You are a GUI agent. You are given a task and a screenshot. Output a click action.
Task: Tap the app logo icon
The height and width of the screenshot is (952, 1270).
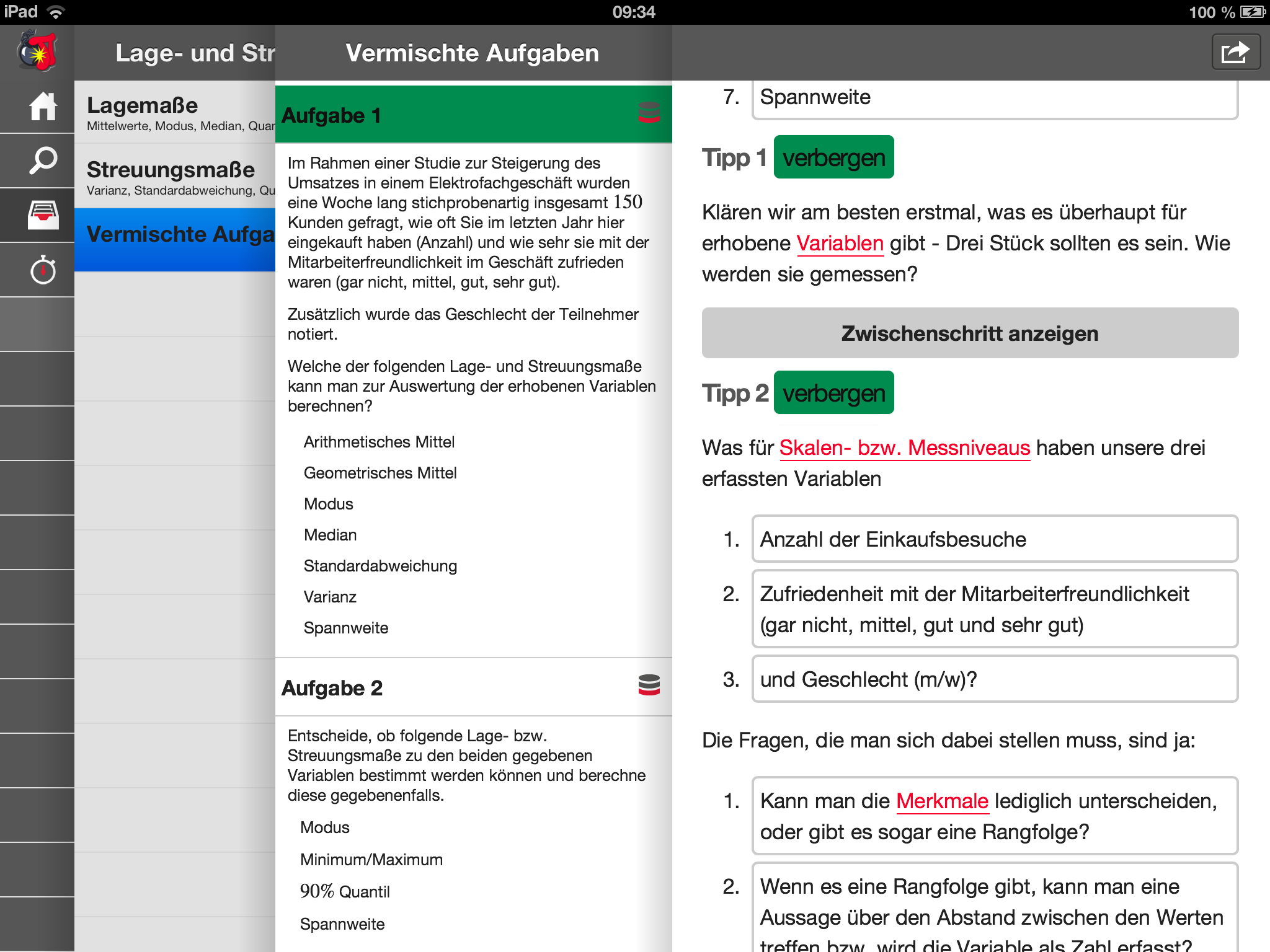tap(37, 52)
